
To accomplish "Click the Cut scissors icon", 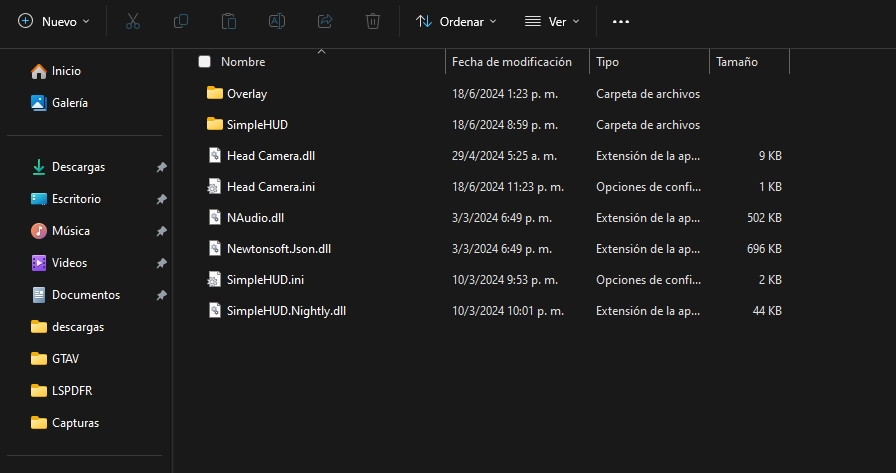I will [133, 21].
